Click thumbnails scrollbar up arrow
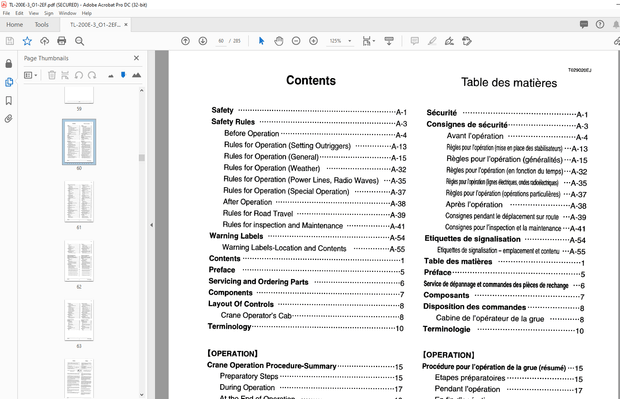Viewport: 620px width, 399px height. (142, 91)
